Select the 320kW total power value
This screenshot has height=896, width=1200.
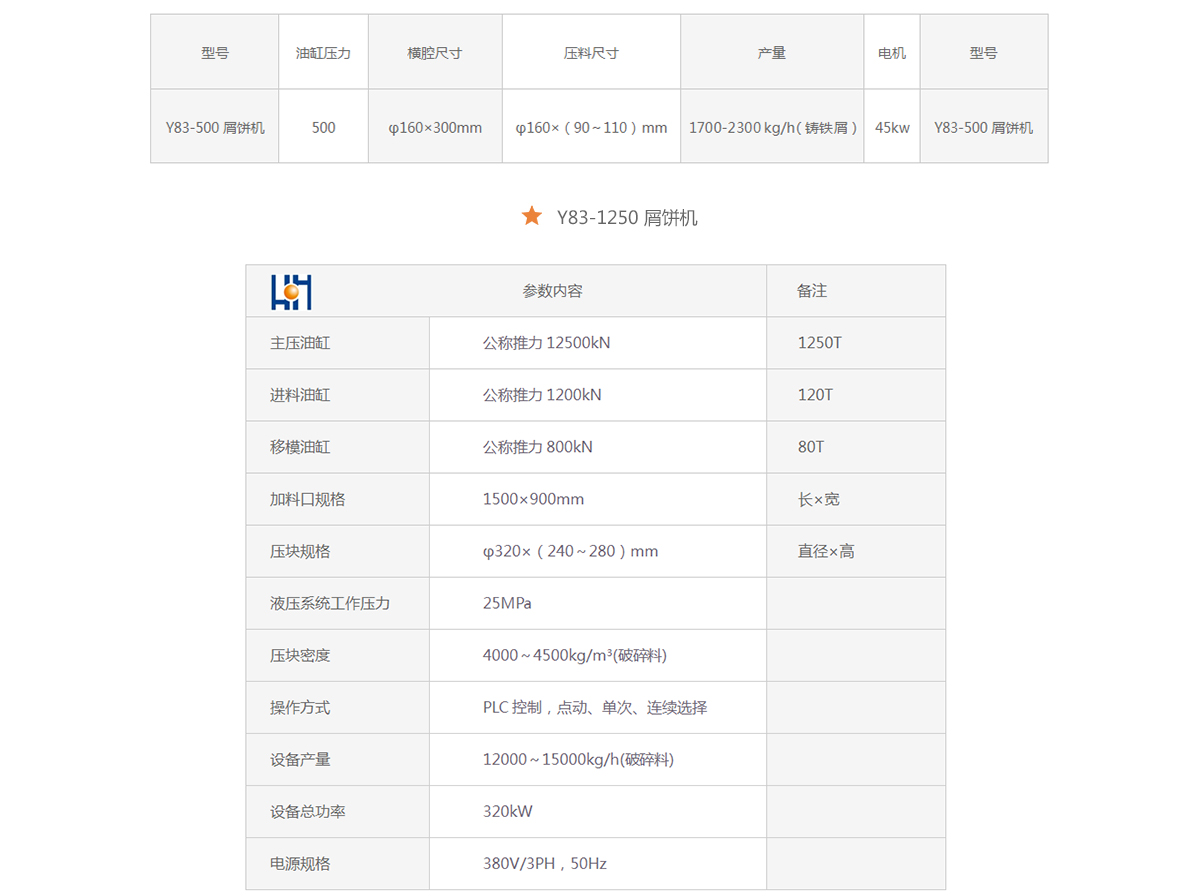pos(508,811)
